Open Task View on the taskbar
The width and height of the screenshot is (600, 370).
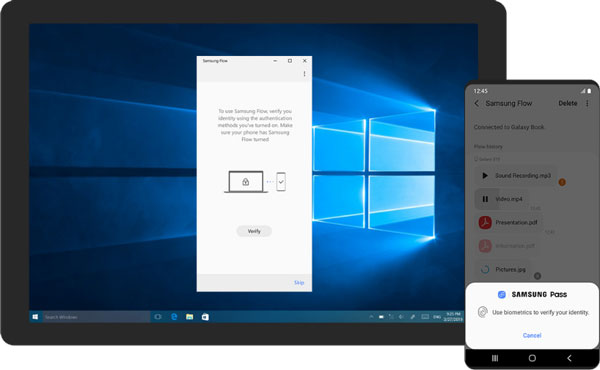tap(158, 317)
